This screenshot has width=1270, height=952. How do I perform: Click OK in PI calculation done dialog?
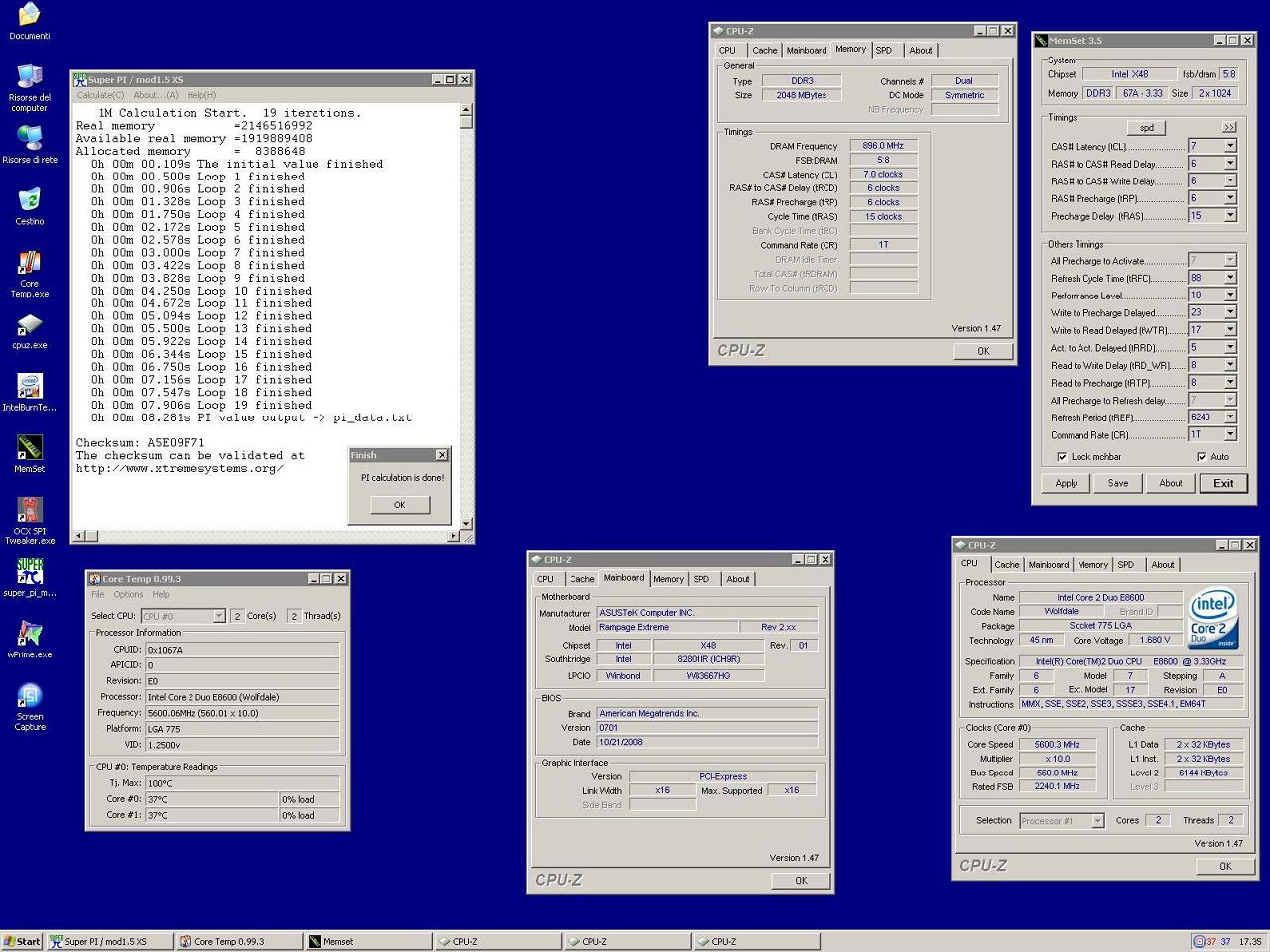(x=399, y=505)
